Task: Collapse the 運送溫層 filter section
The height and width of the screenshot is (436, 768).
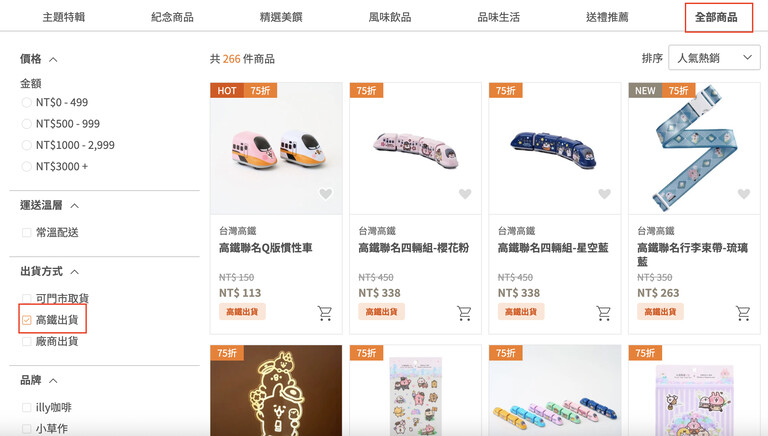Action: (74, 206)
